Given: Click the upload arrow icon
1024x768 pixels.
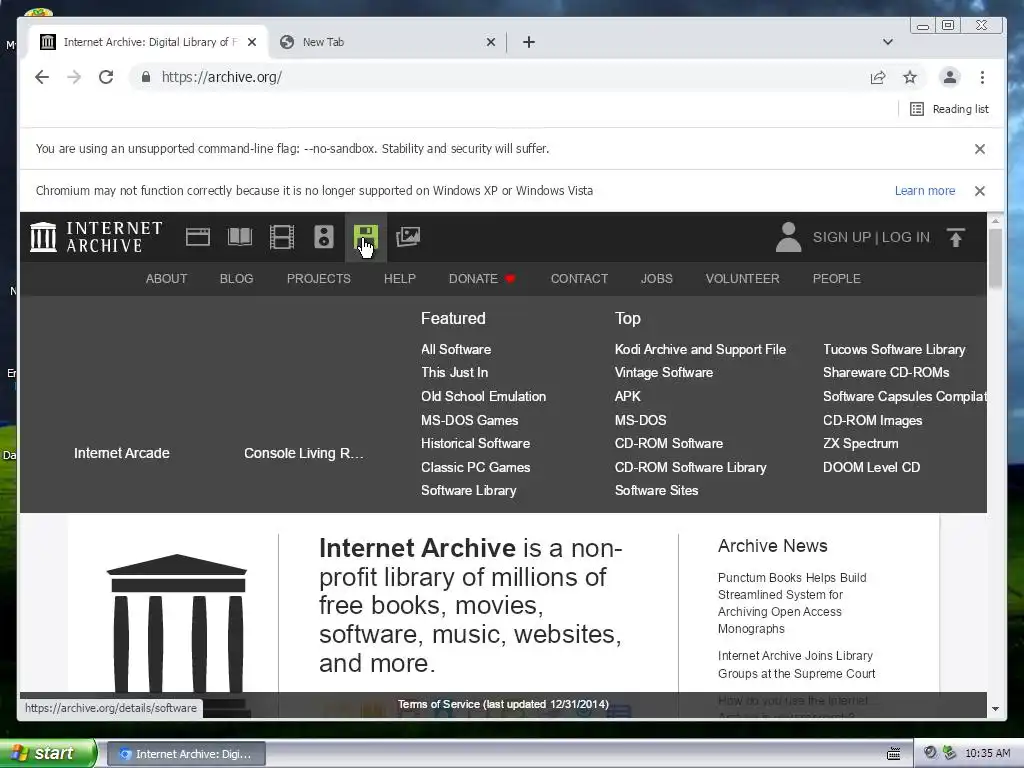Looking at the screenshot, I should pyautogui.click(x=955, y=238).
